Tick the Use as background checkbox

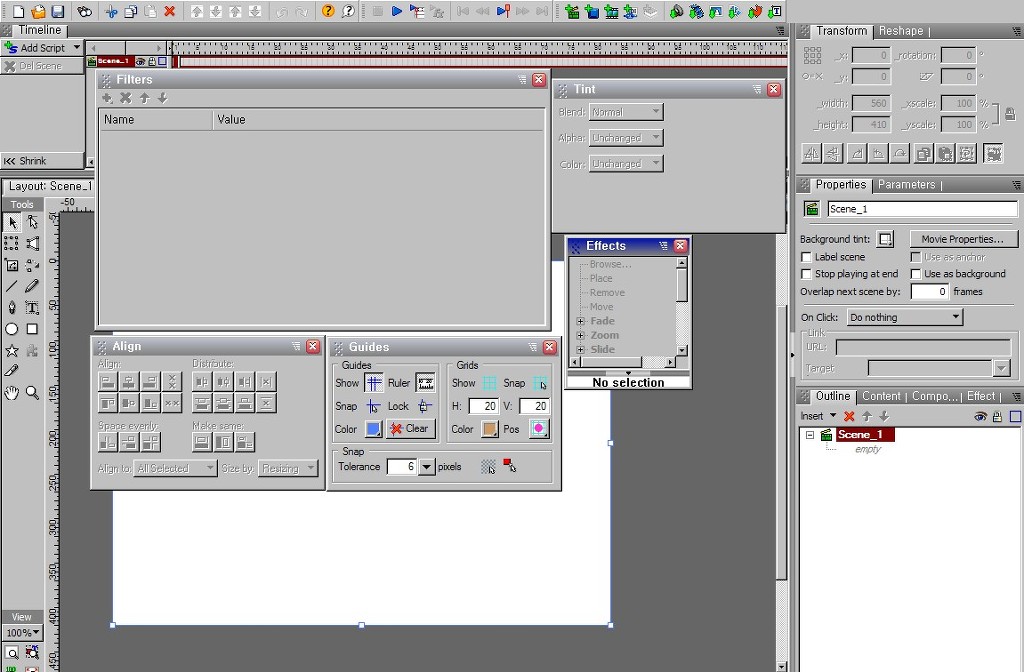916,274
